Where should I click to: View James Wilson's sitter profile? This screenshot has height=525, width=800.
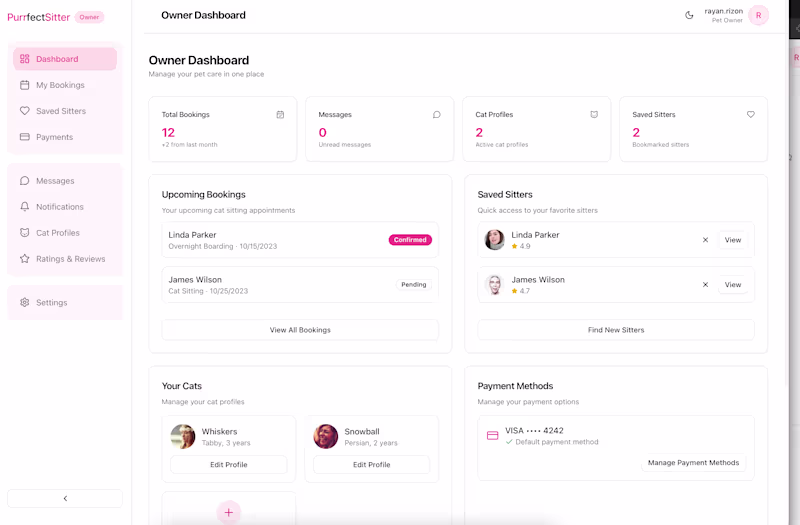(x=733, y=285)
